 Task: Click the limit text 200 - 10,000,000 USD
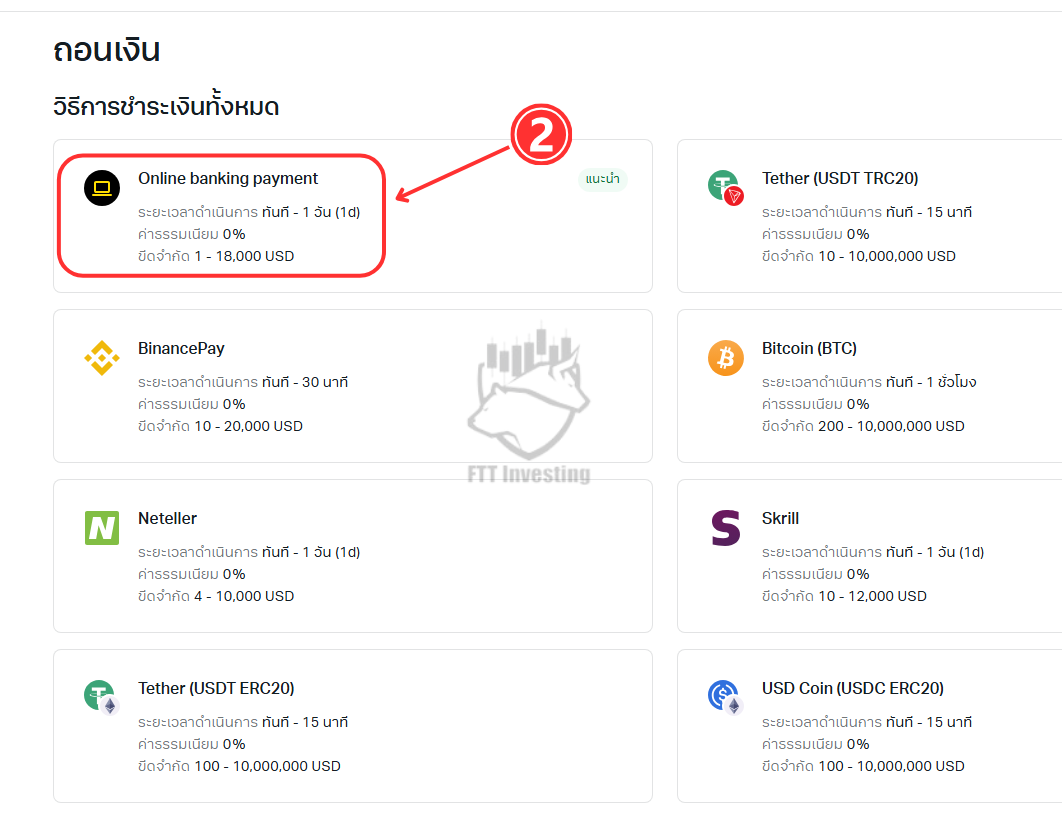(891, 426)
